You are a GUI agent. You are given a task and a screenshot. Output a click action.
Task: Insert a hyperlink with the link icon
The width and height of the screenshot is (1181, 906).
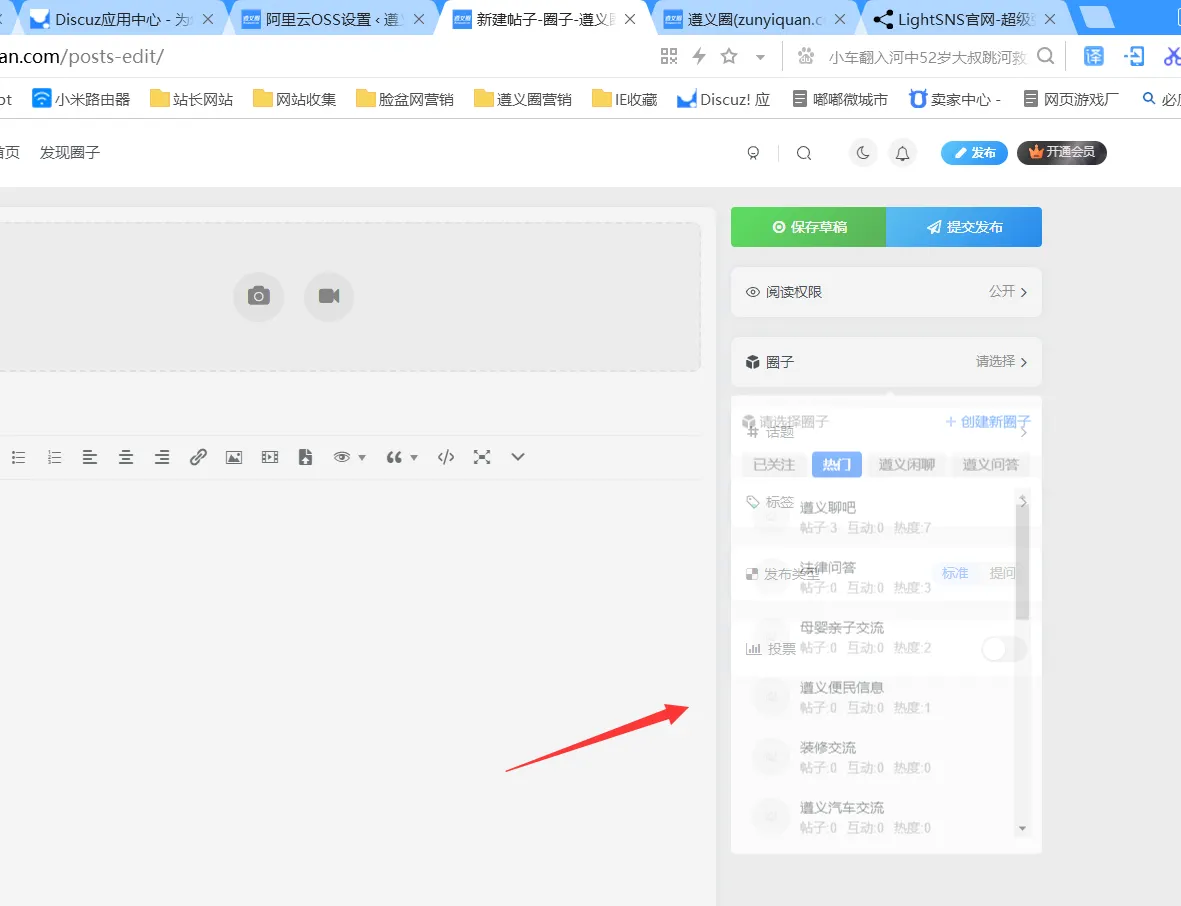(198, 457)
